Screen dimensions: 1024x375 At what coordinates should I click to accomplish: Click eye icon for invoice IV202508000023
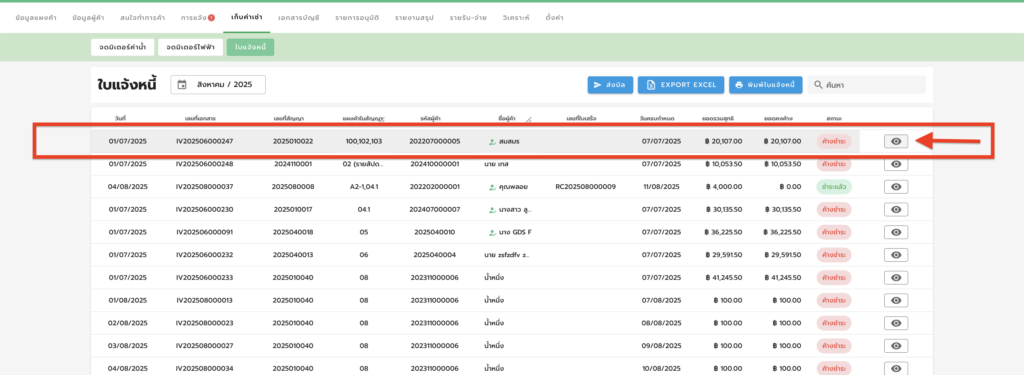(x=896, y=324)
